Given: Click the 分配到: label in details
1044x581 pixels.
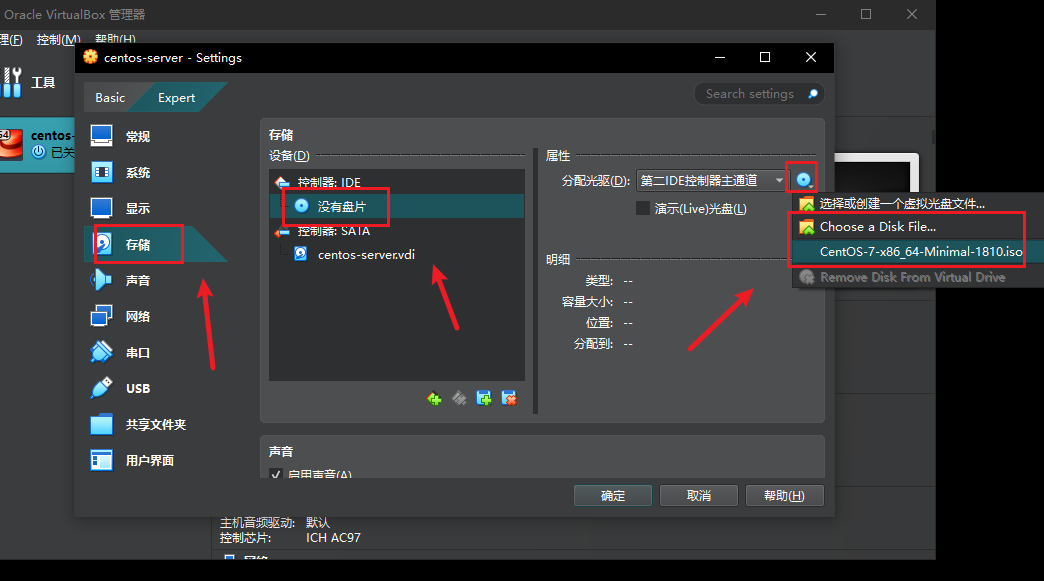Looking at the screenshot, I should pos(593,344).
